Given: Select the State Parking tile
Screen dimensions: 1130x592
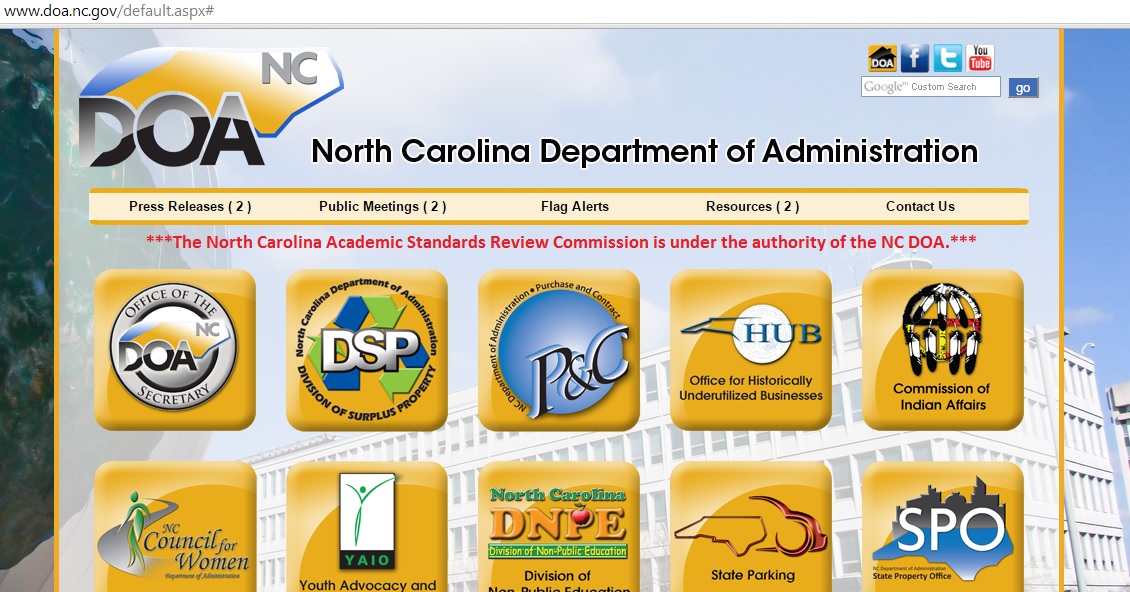Looking at the screenshot, I should click(x=751, y=528).
